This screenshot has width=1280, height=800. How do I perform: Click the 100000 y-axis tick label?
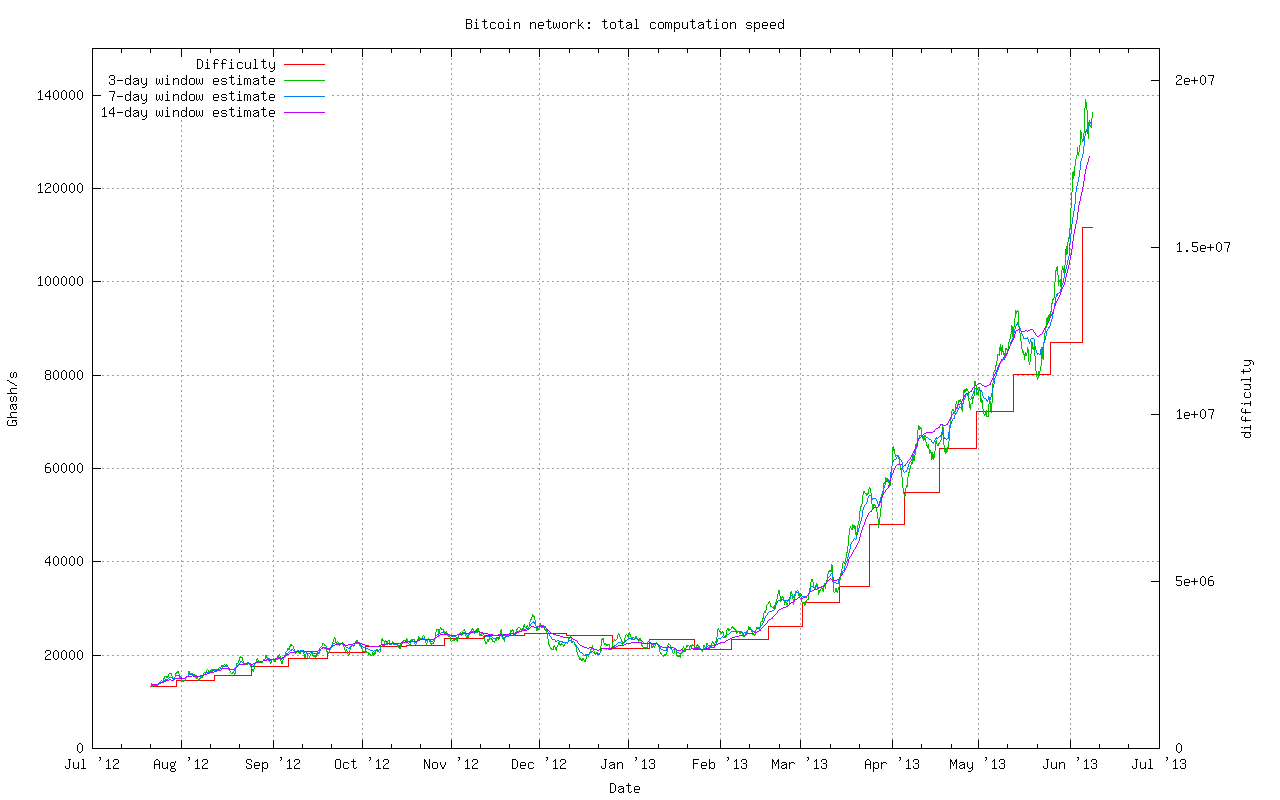pyautogui.click(x=60, y=281)
